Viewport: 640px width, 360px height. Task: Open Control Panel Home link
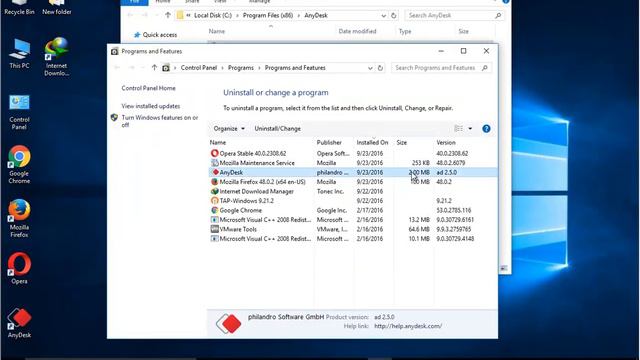coord(149,88)
